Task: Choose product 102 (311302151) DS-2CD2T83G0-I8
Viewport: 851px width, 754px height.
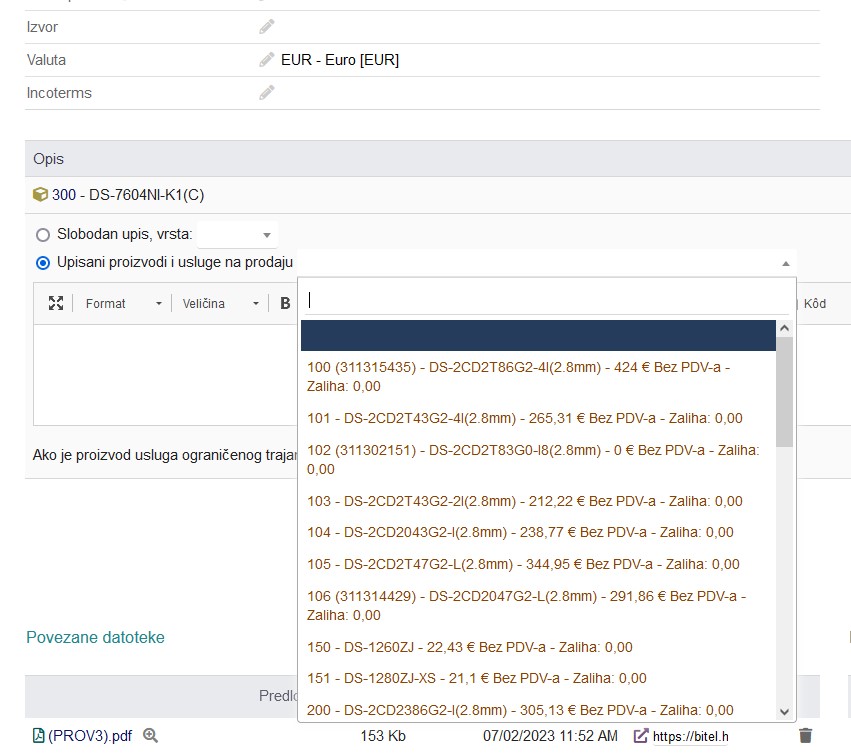Action: tap(538, 460)
